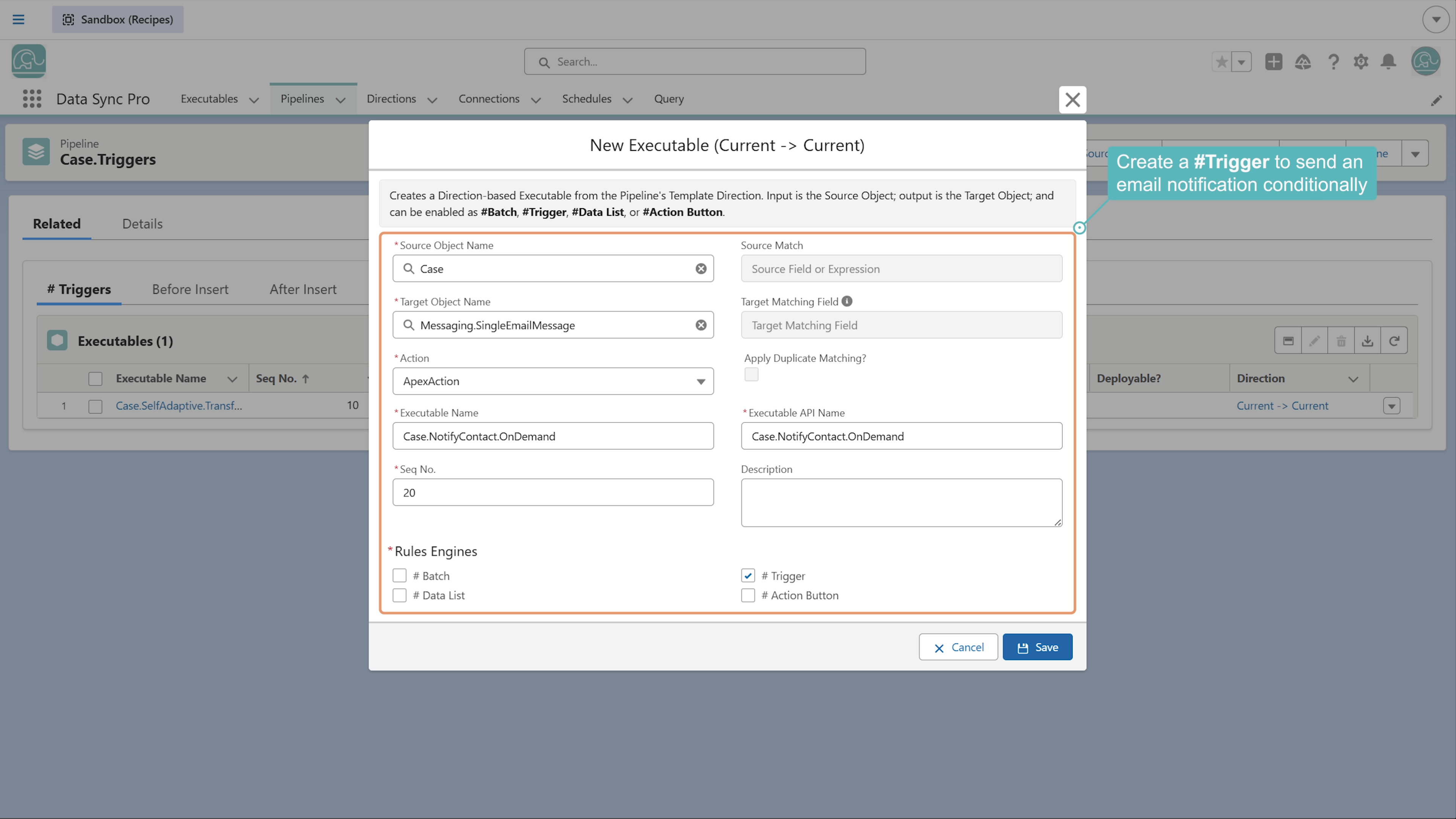Expand the Executables nav chevron

(x=254, y=100)
